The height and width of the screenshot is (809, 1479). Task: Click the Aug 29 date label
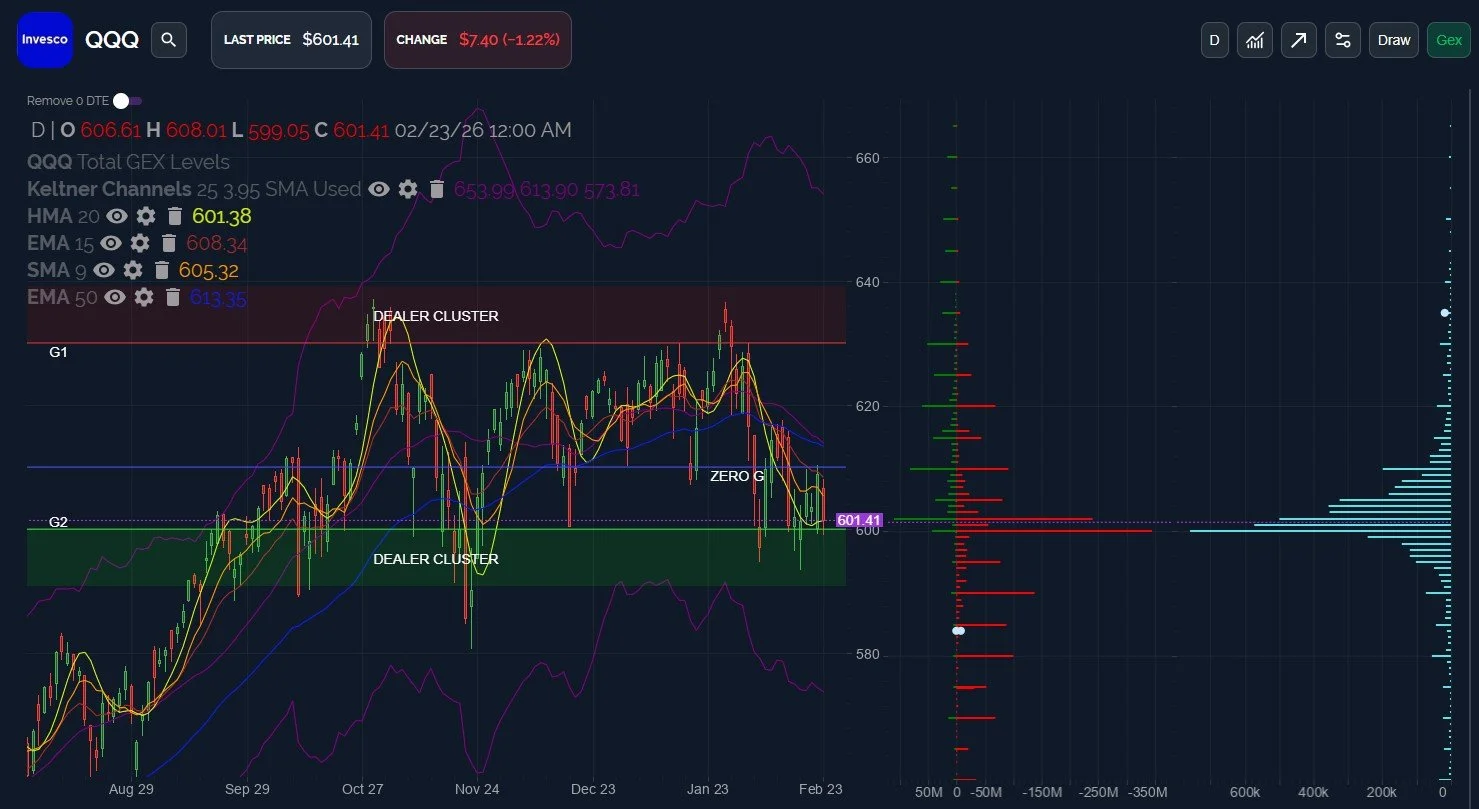click(131, 789)
